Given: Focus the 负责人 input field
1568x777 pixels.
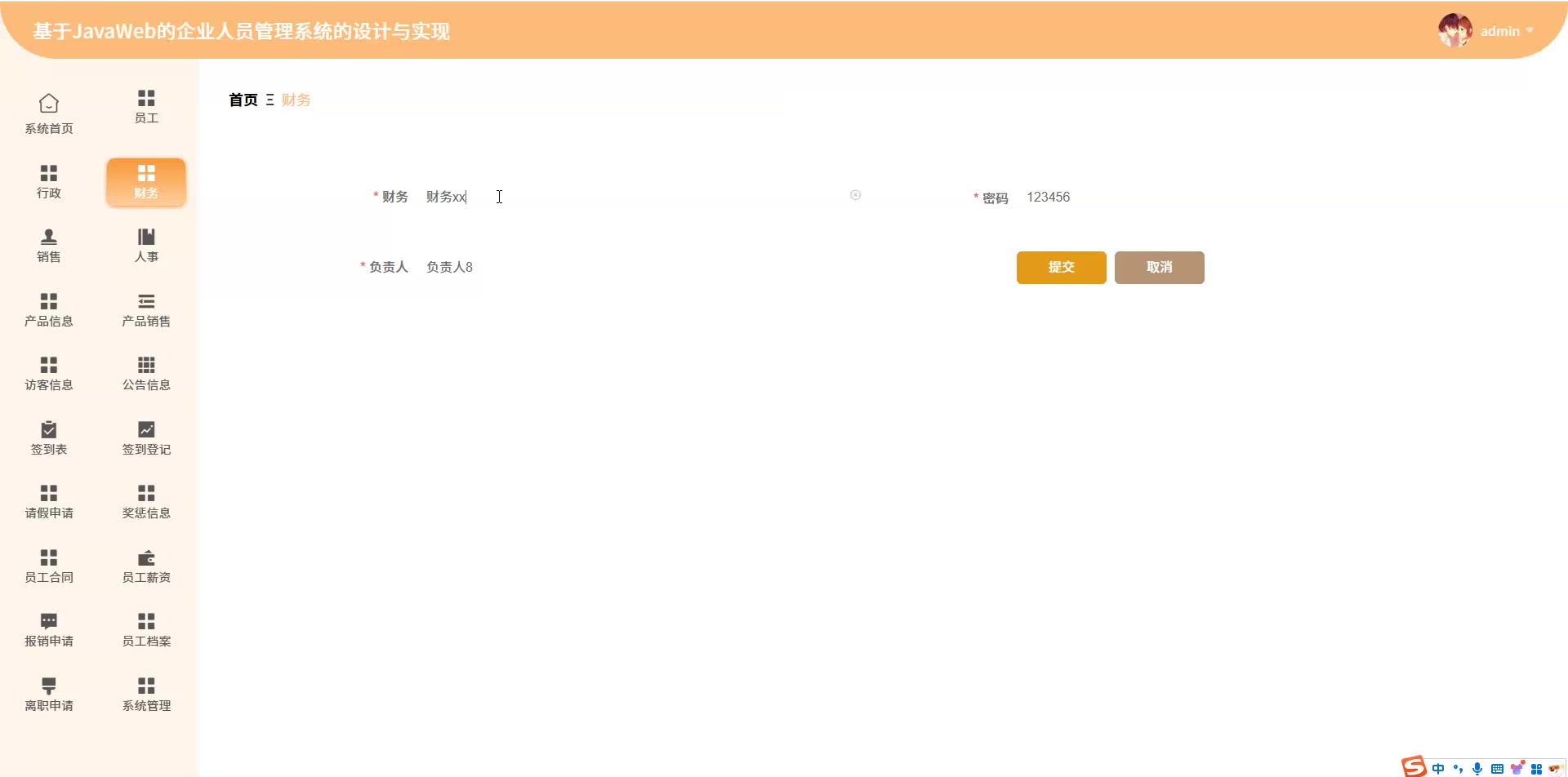Looking at the screenshot, I should point(644,267).
